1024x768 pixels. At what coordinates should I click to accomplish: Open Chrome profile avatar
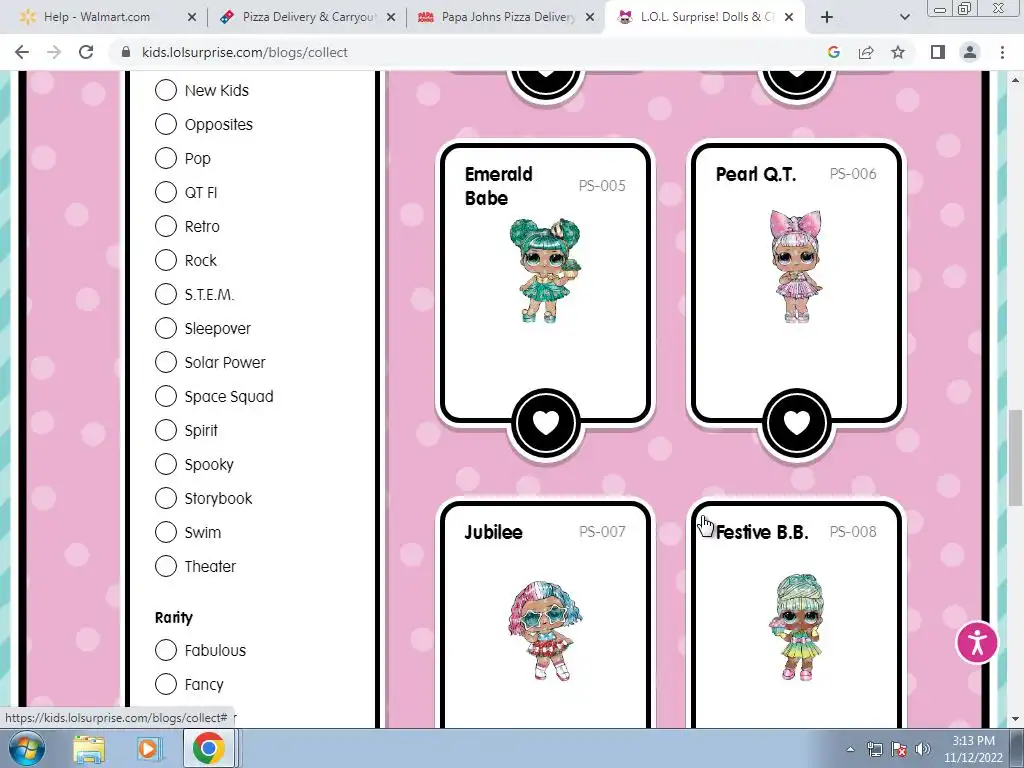point(970,52)
